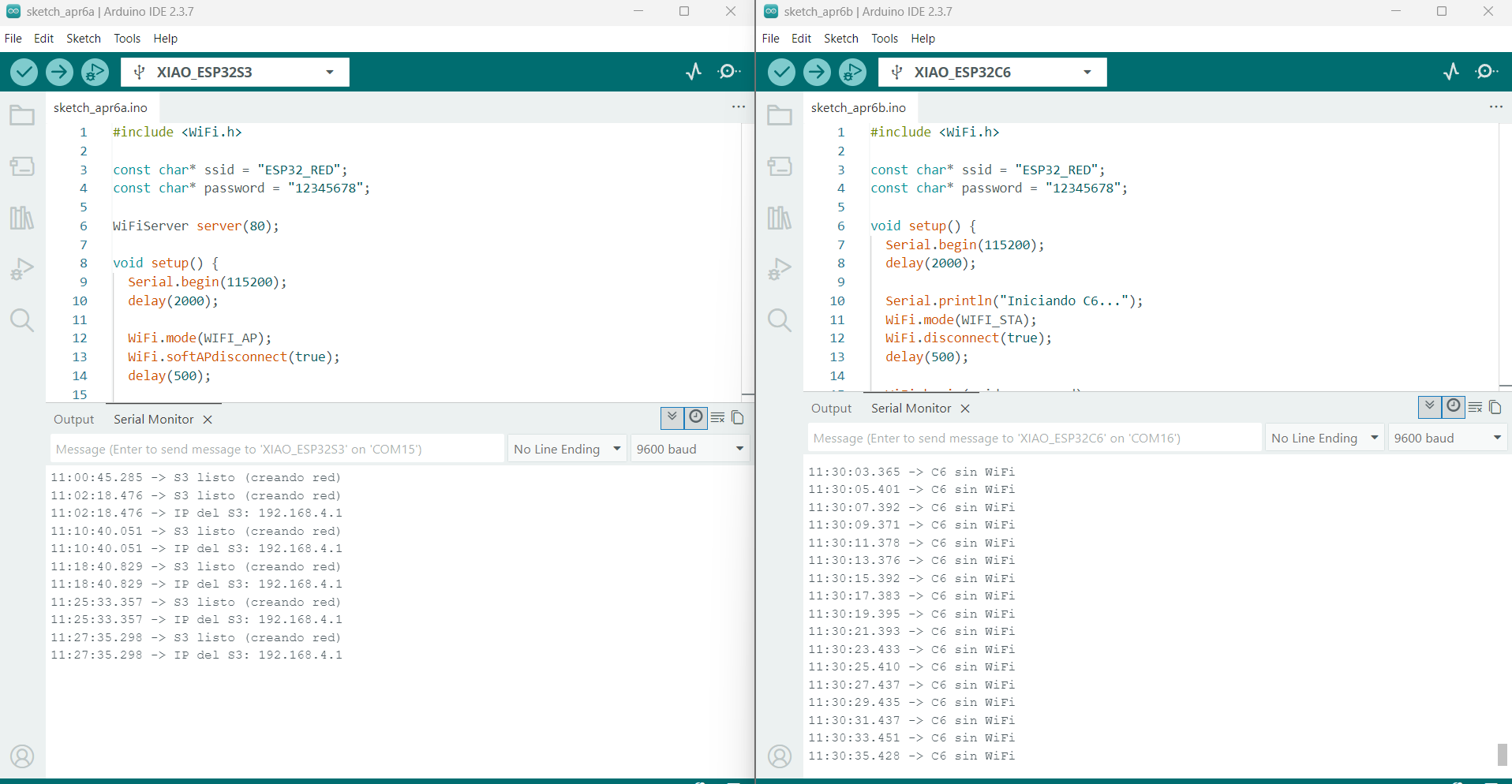Open File menu in sketch_apr6b window
This screenshot has height=784, width=1512.
click(x=771, y=39)
